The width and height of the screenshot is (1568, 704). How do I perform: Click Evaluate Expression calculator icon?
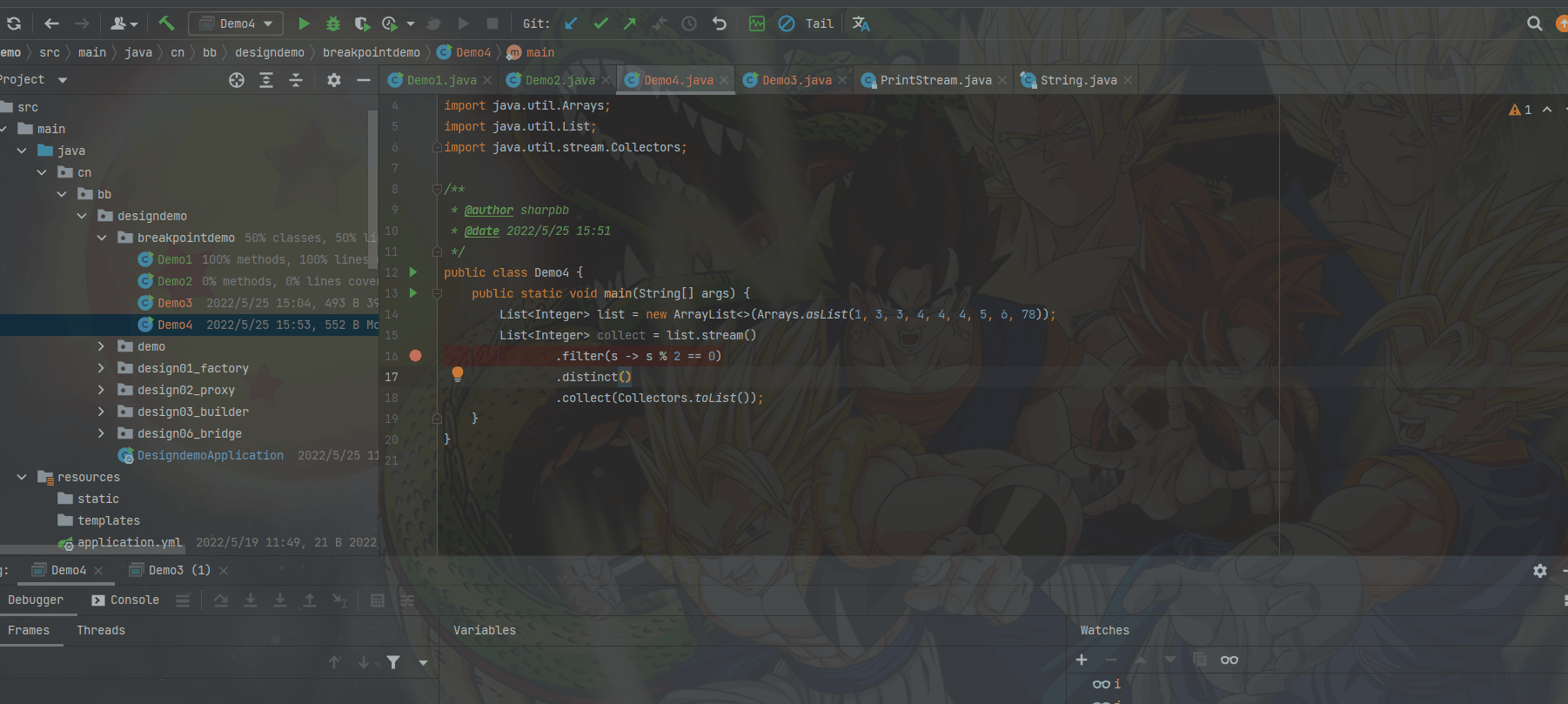[x=378, y=600]
